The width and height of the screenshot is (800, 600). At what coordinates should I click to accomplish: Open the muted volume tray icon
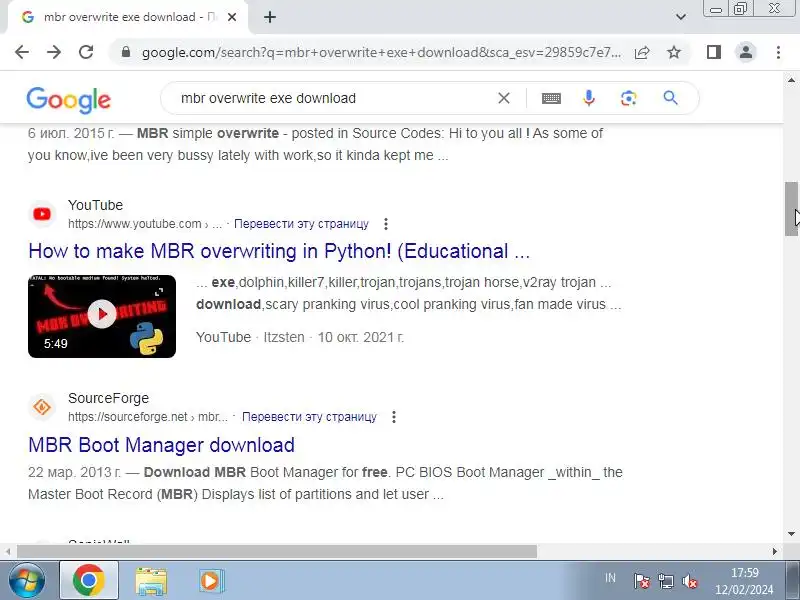click(690, 581)
